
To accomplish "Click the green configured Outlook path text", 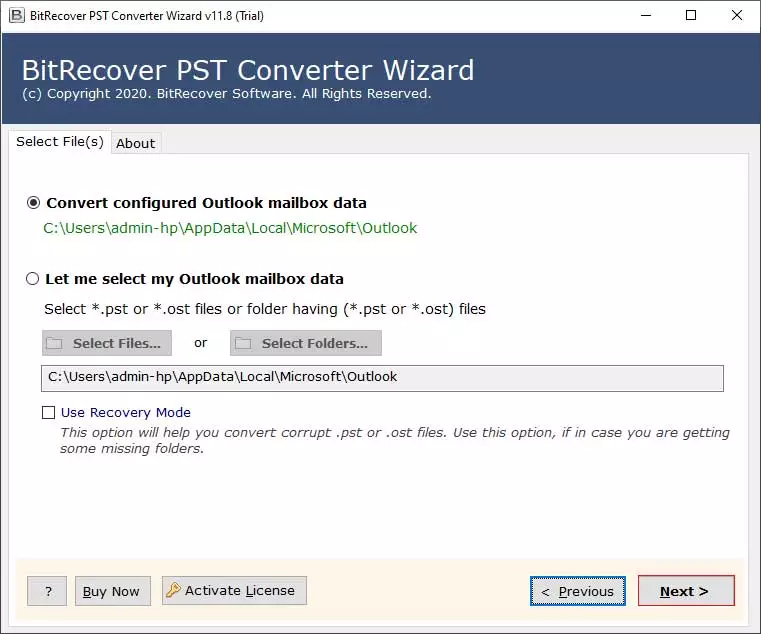I will (x=230, y=228).
